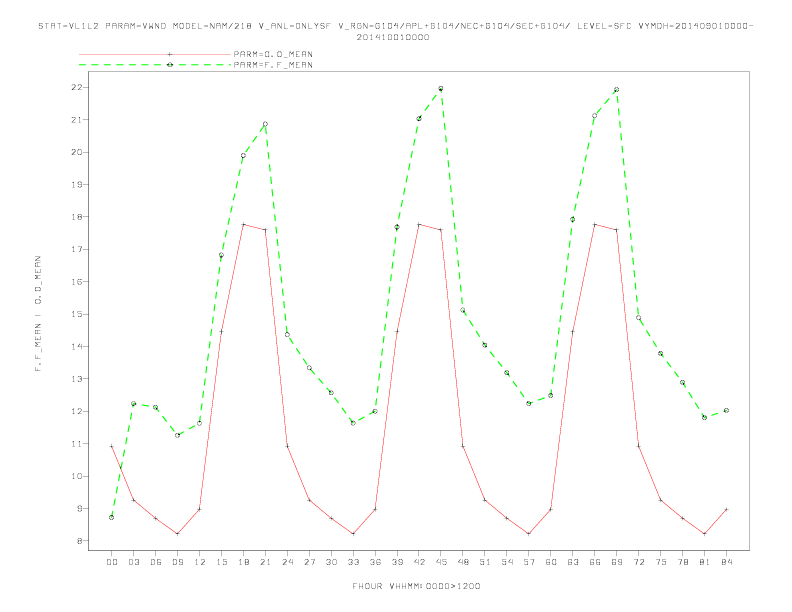Viewport: 792px width, 612px height.
Task: Click x-axis forecast hour label 60
Action: (551, 562)
